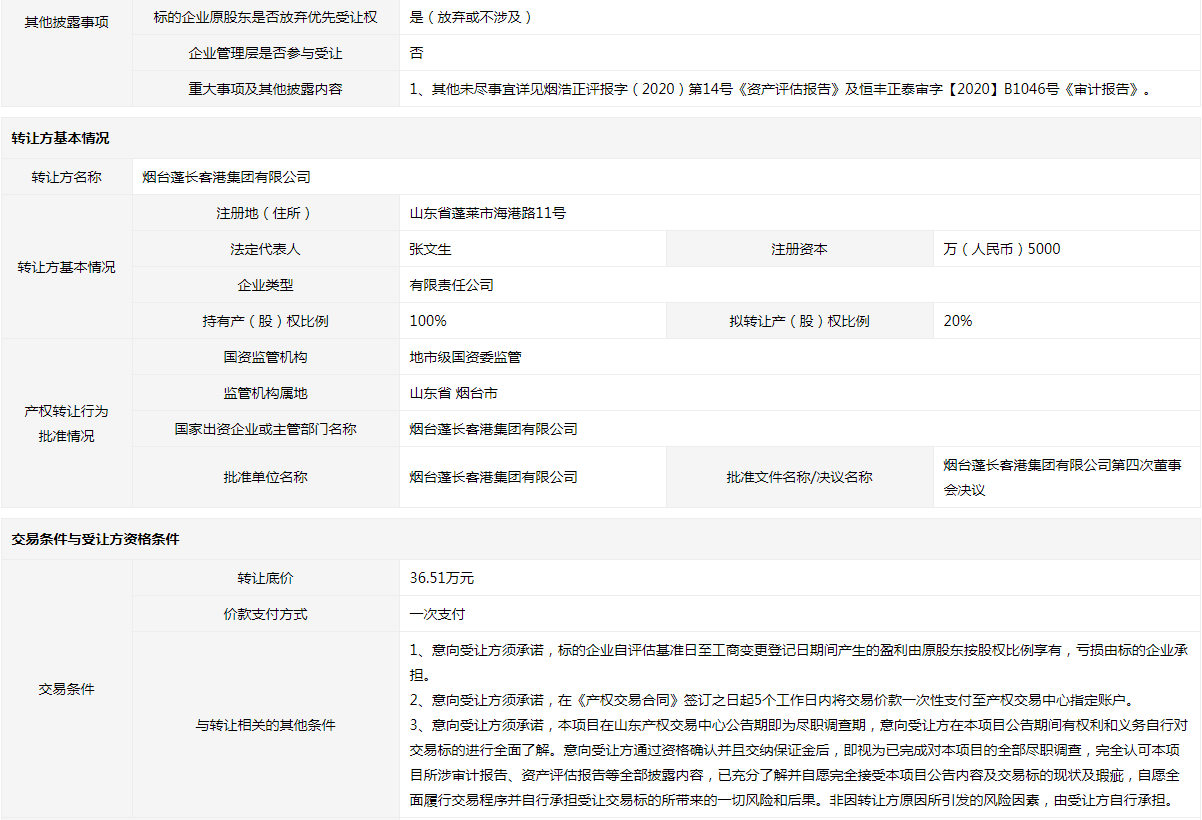The image size is (1202, 820).
Task: Select the value 100%
Action: (428, 321)
